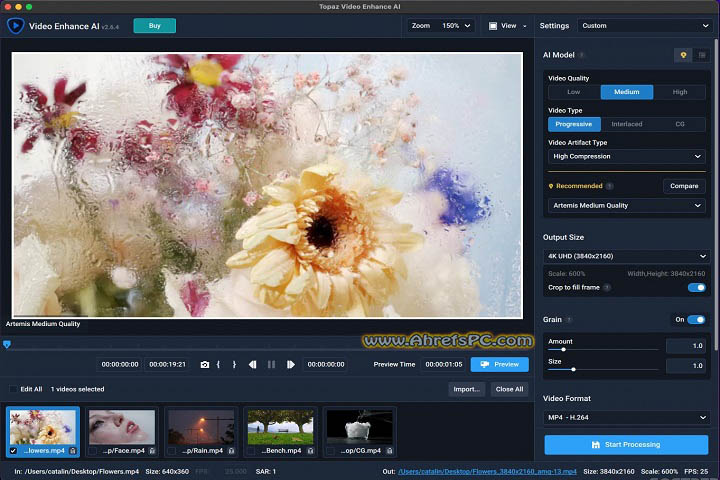The image size is (720, 480).
Task: Click the Import... button
Action: 467,390
